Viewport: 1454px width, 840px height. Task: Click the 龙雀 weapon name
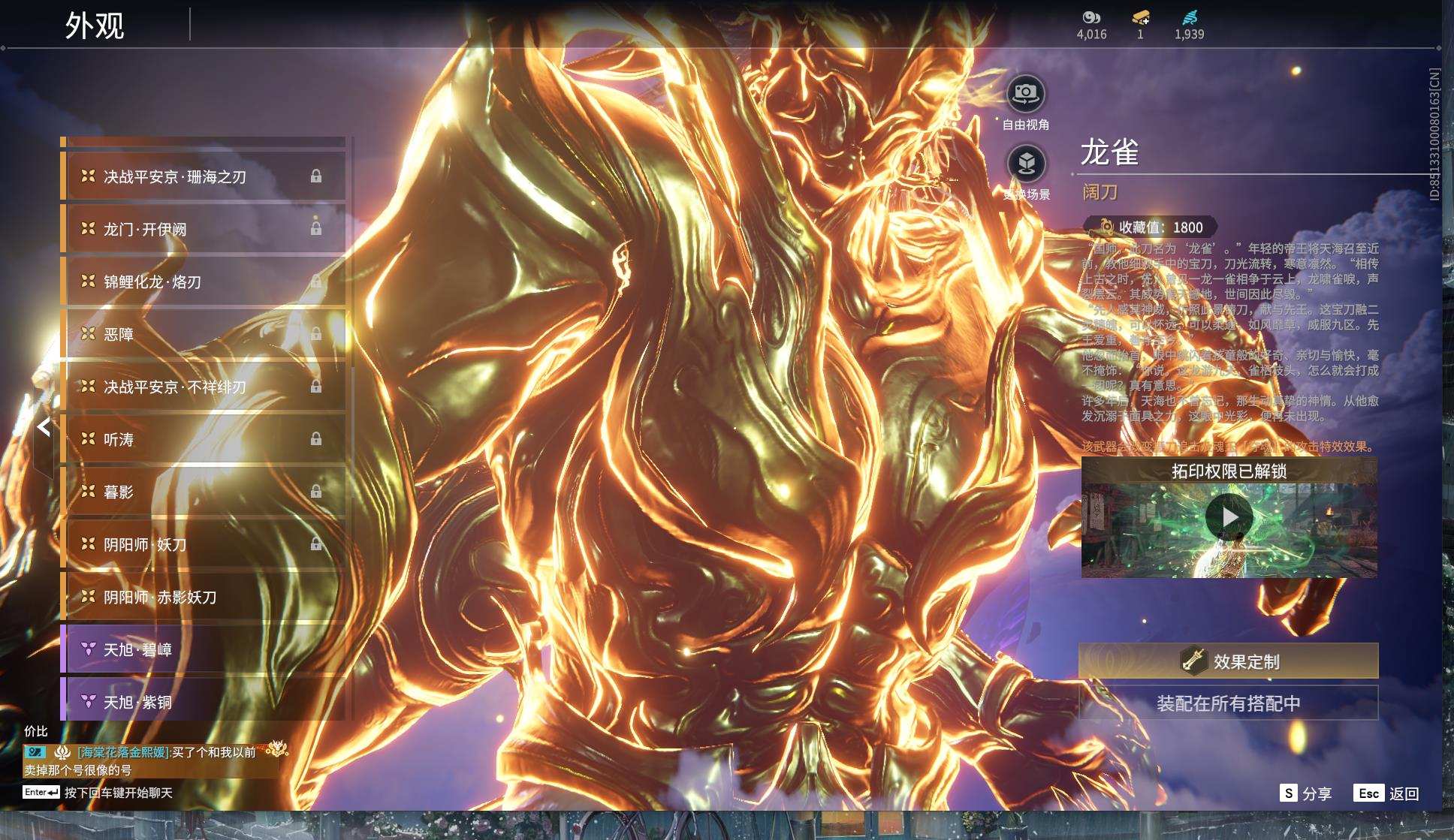coord(1109,152)
